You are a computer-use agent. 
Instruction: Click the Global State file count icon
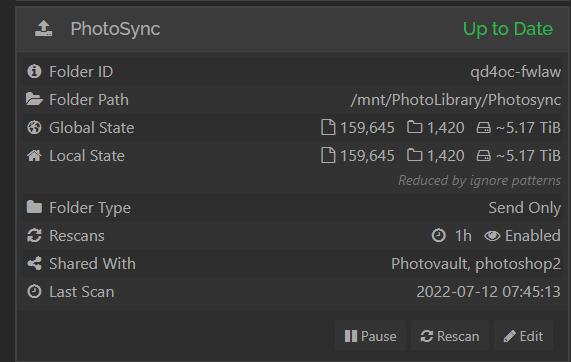328,127
